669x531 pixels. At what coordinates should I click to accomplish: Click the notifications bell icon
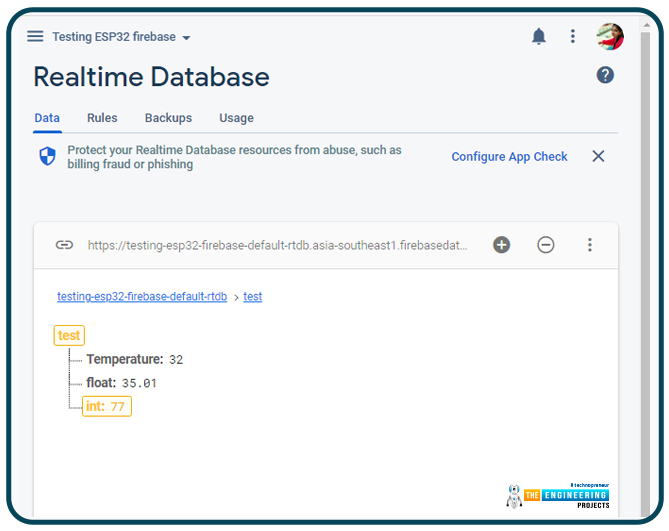tap(539, 37)
